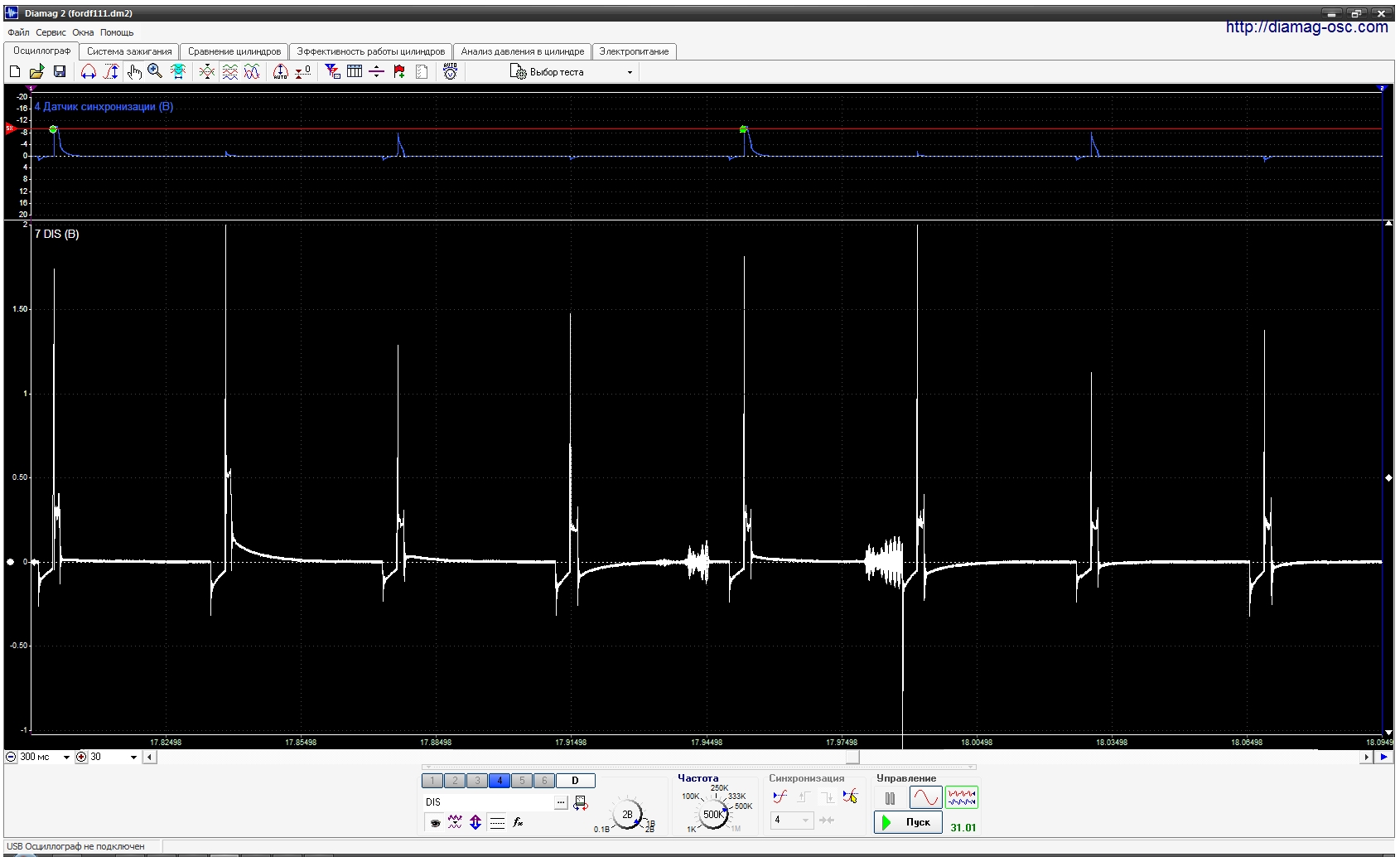The image size is (1400, 857).
Task: Add a marker with the red flag icon
Action: [399, 72]
